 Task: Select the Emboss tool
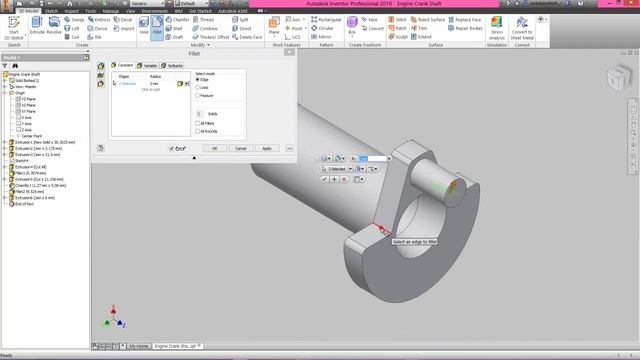[99, 20]
